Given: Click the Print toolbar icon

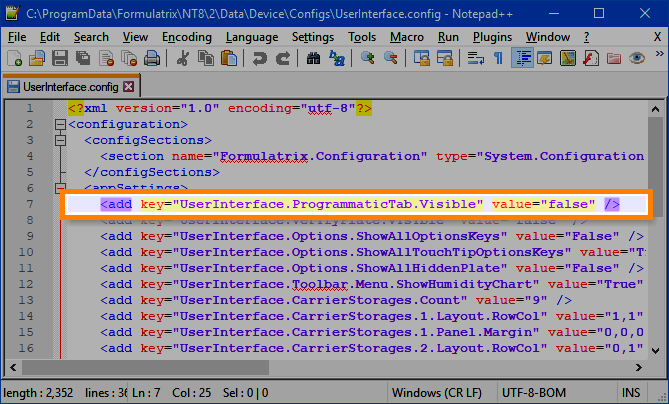Looking at the screenshot, I should click(x=150, y=59).
